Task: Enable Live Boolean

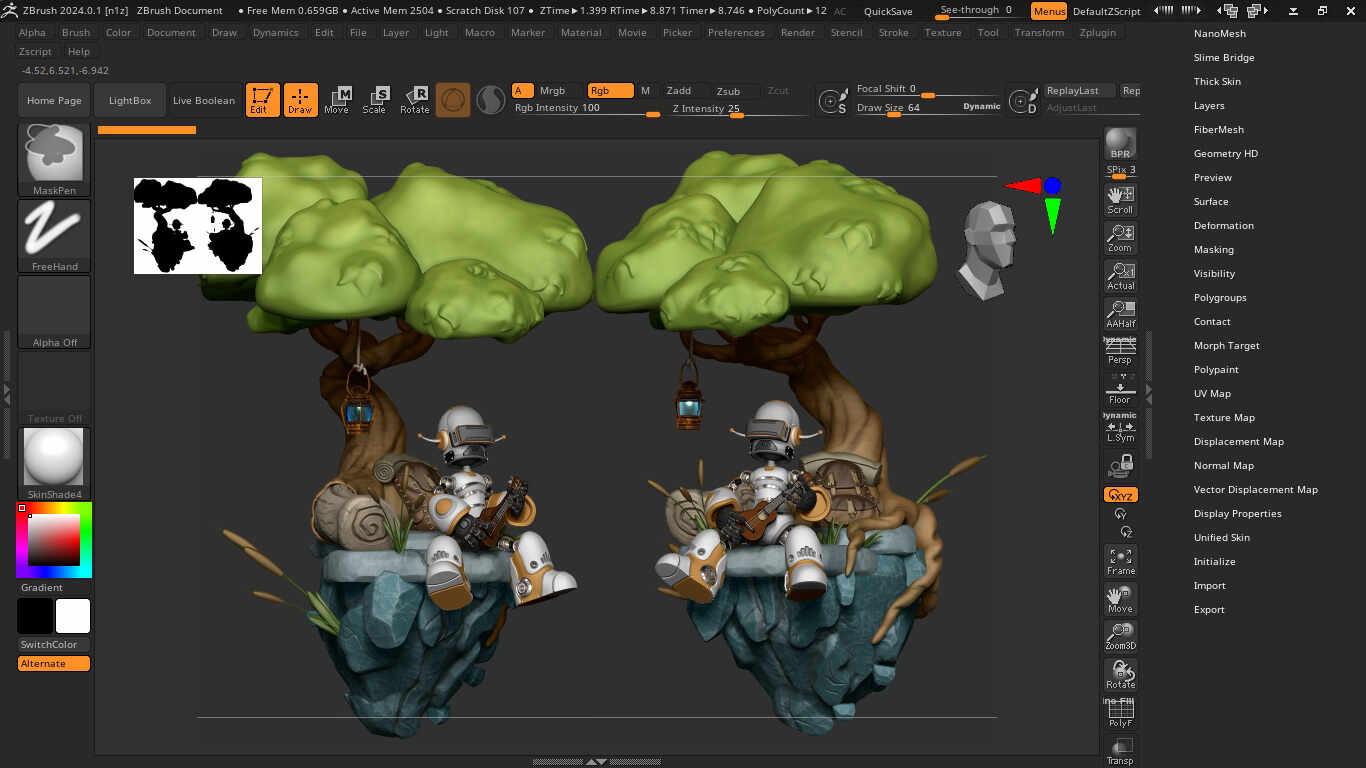Action: coord(203,99)
